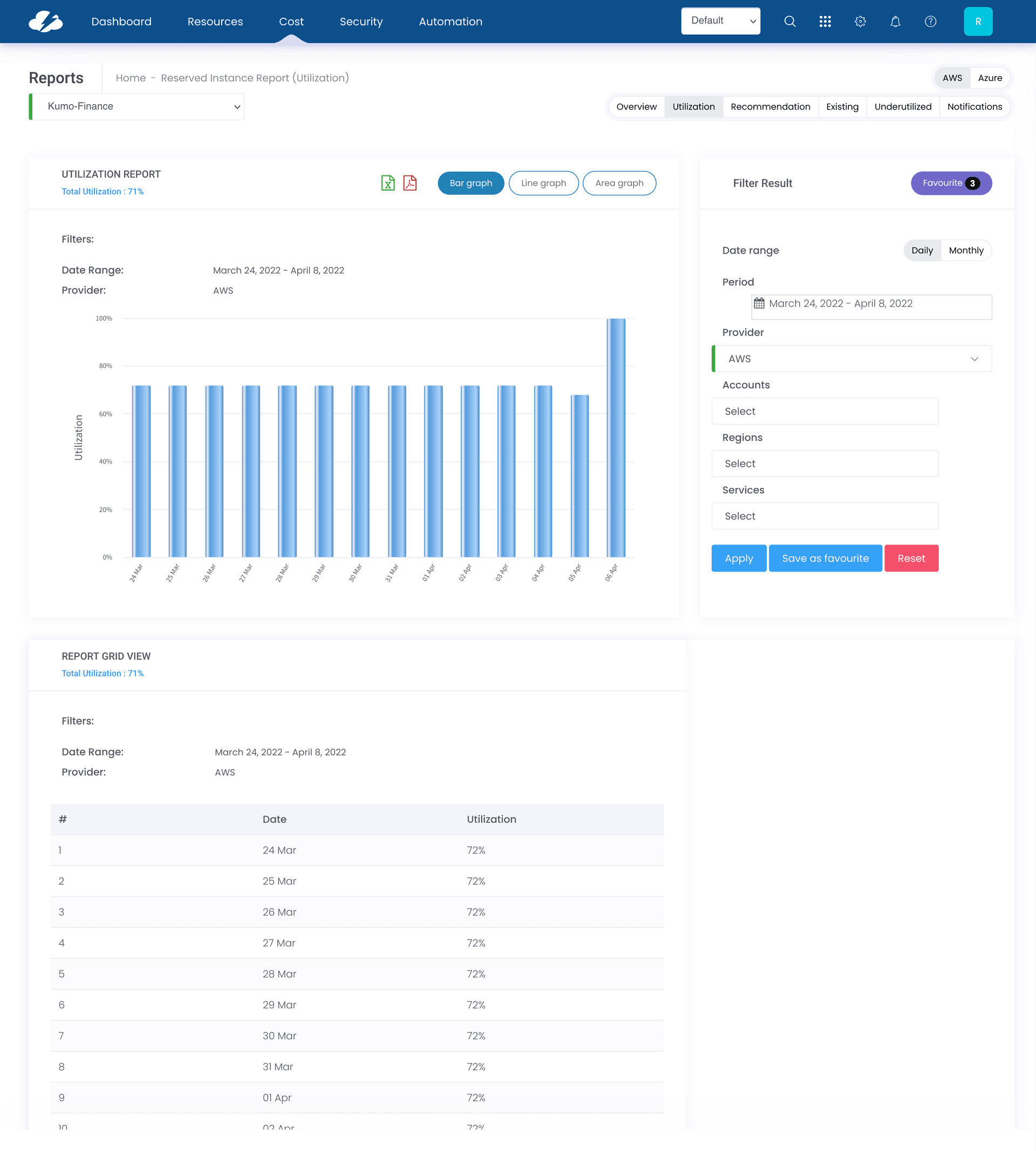
Task: Save current filters as favourite
Action: 826,558
